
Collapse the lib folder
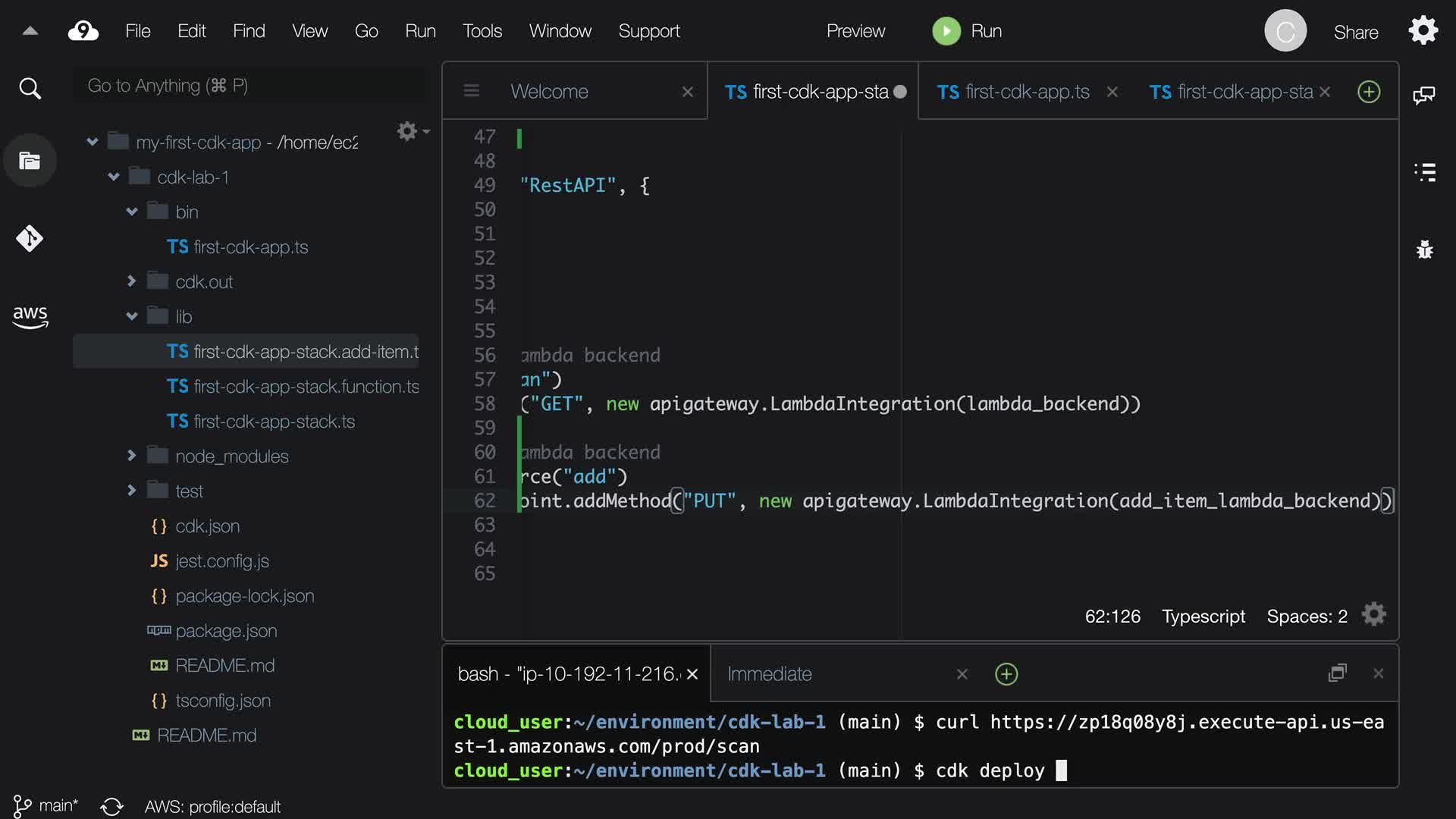tap(131, 316)
